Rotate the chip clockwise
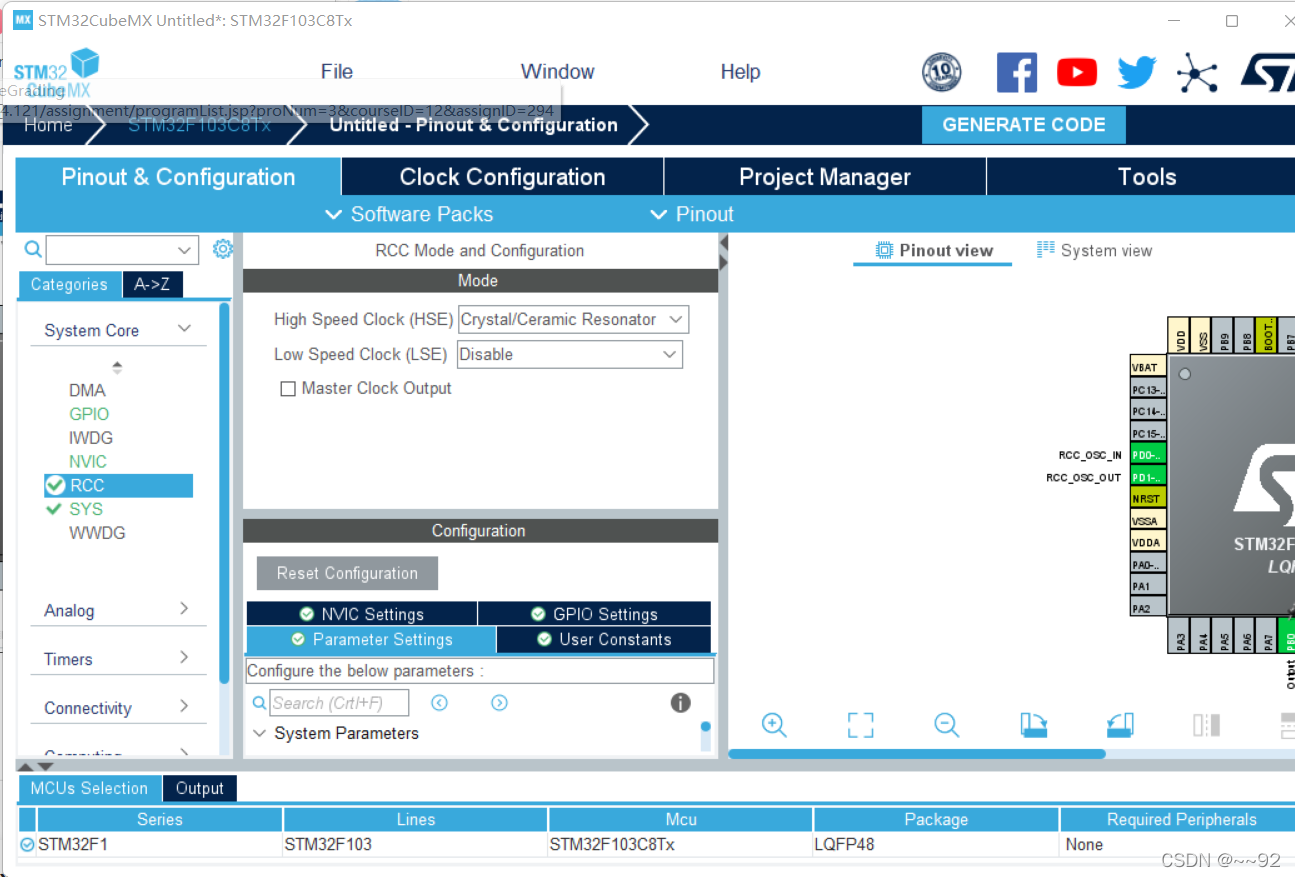Image resolution: width=1295 pixels, height=877 pixels. click(x=1034, y=725)
